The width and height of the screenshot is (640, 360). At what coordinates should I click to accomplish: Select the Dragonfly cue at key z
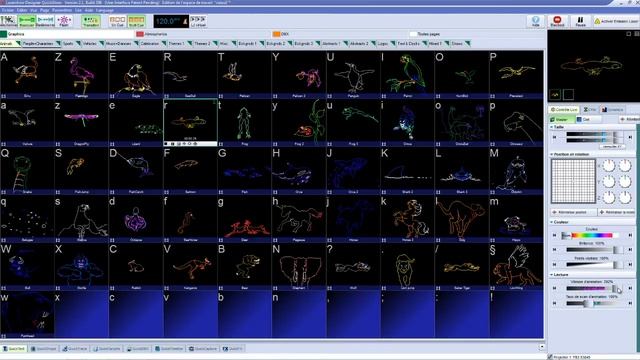point(81,123)
